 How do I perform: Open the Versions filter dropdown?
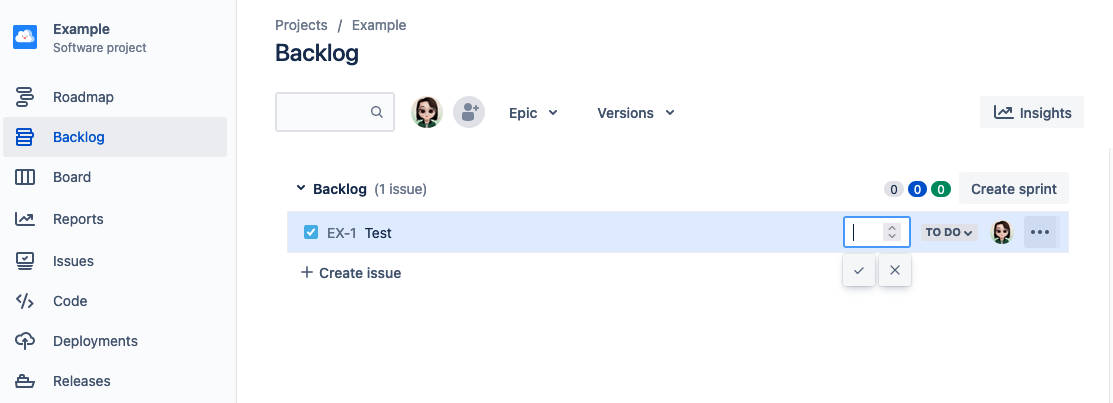click(636, 113)
